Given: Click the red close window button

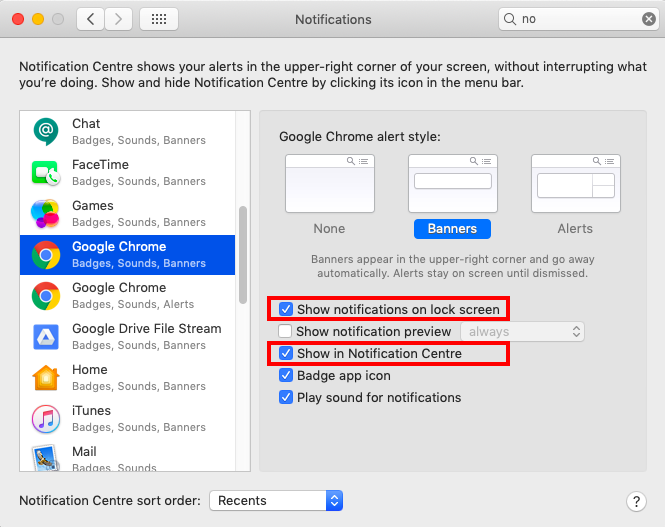Looking at the screenshot, I should (18, 19).
